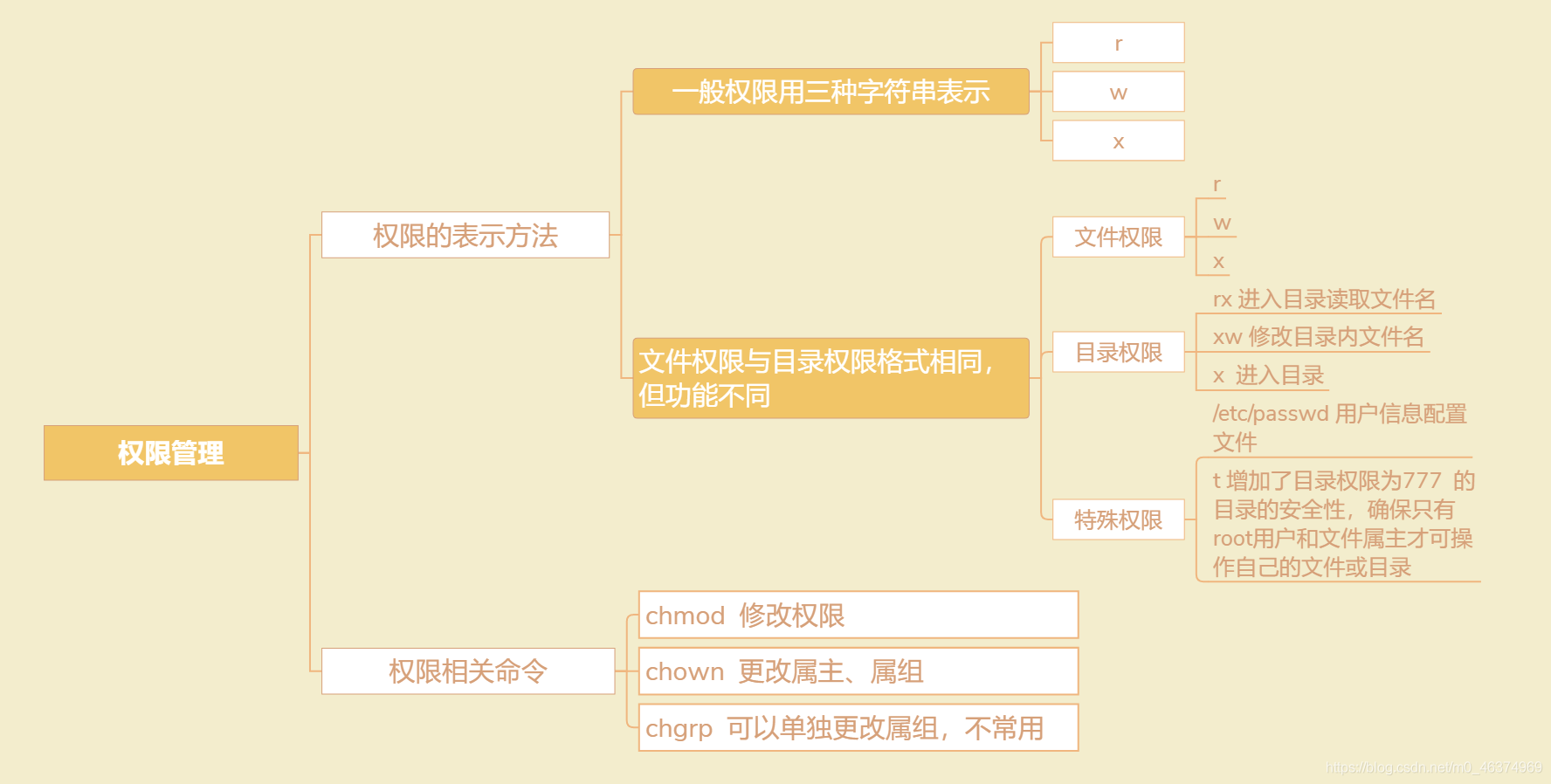Click the 权限的表示方法 node
The image size is (1551, 784).
coord(465,235)
